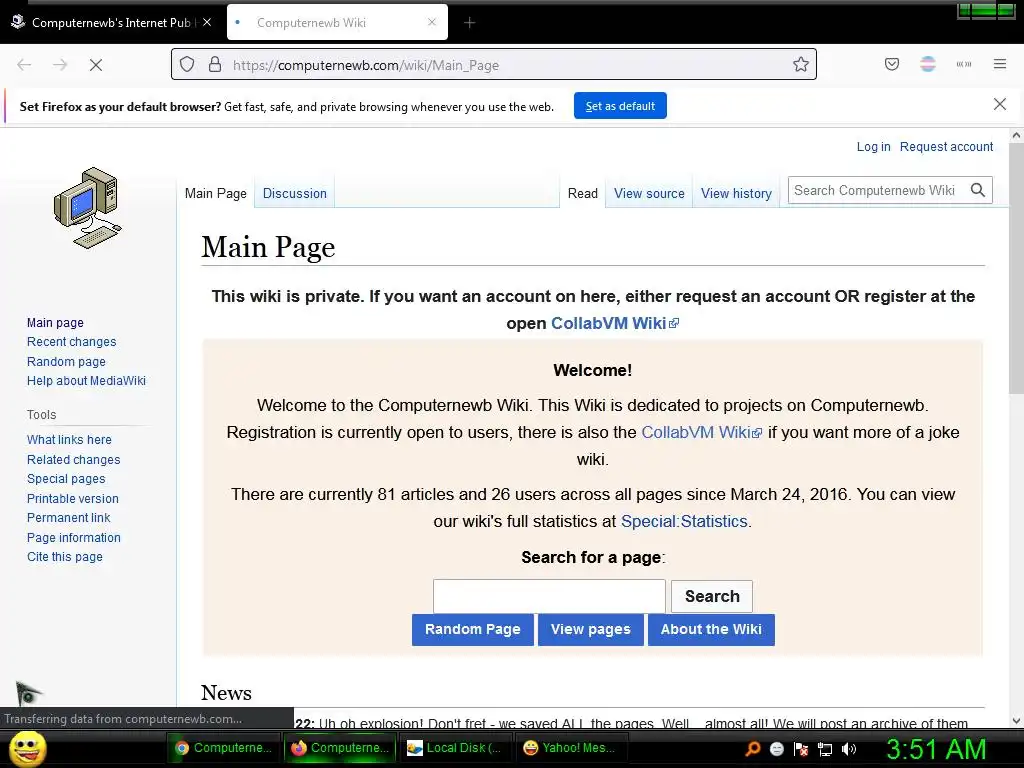Go back with the back arrow
The height and width of the screenshot is (768, 1024).
24,65
